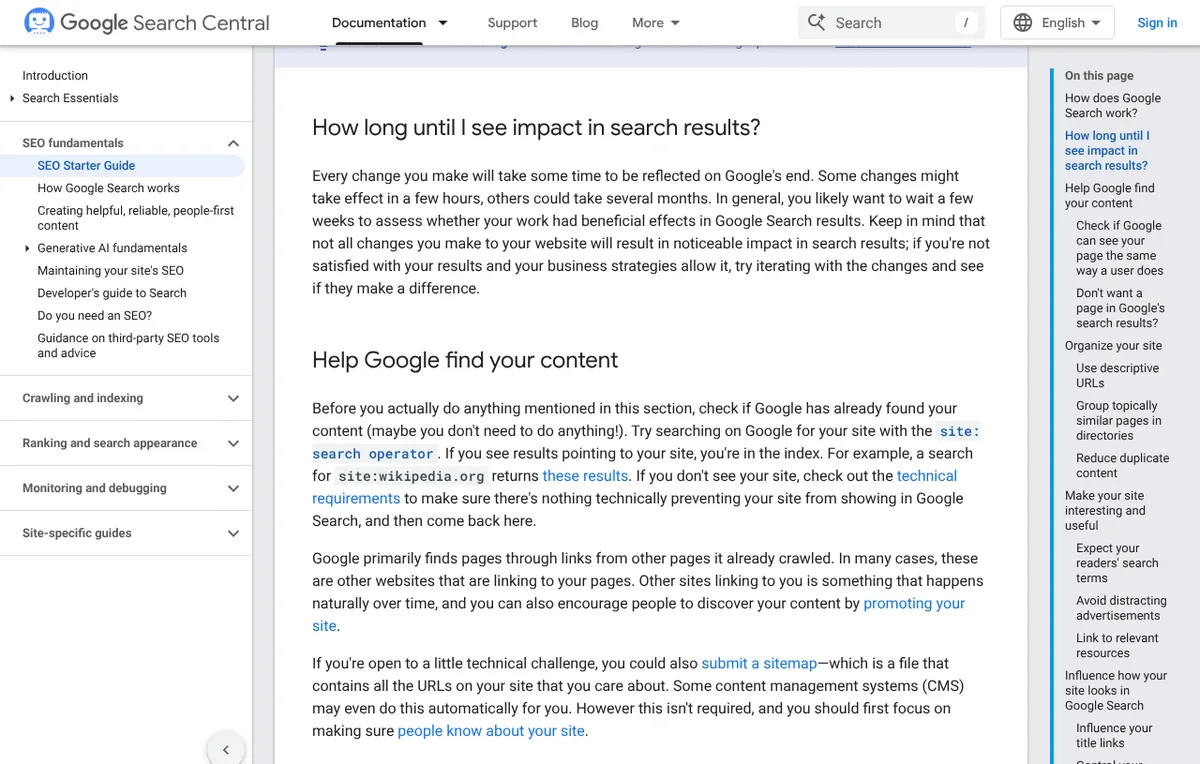The width and height of the screenshot is (1200, 764).
Task: Collapse the left navigation with the arrow button
Action: [226, 749]
